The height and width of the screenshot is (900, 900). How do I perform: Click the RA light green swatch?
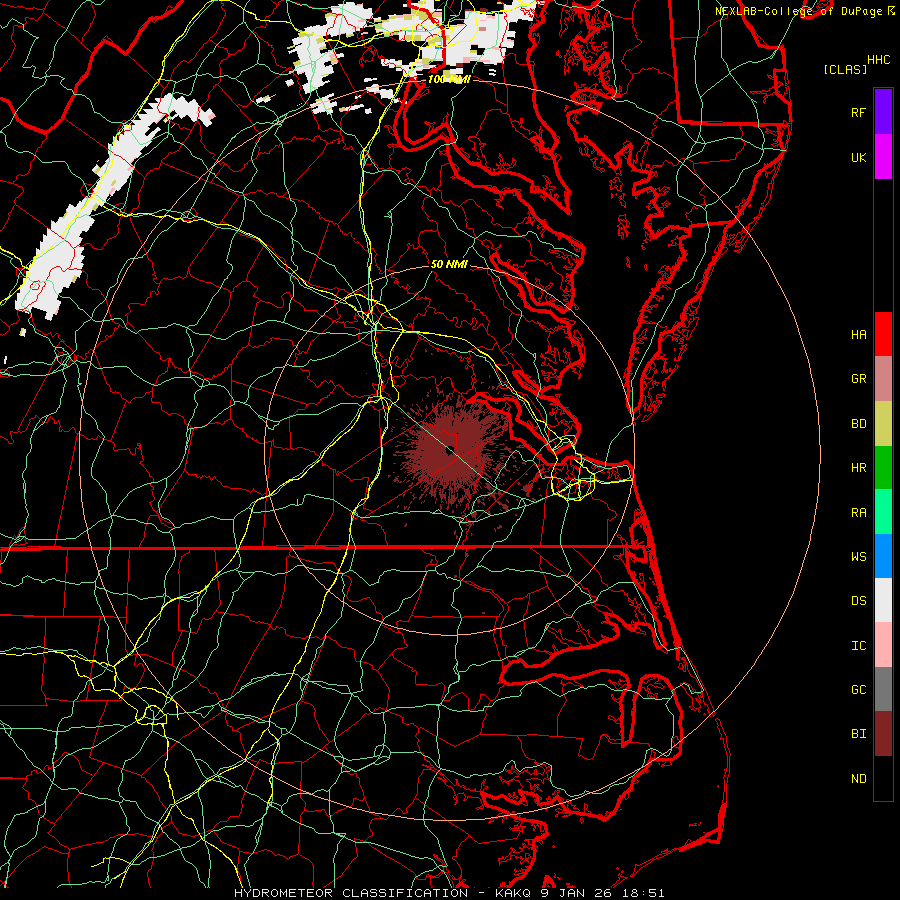coord(883,512)
